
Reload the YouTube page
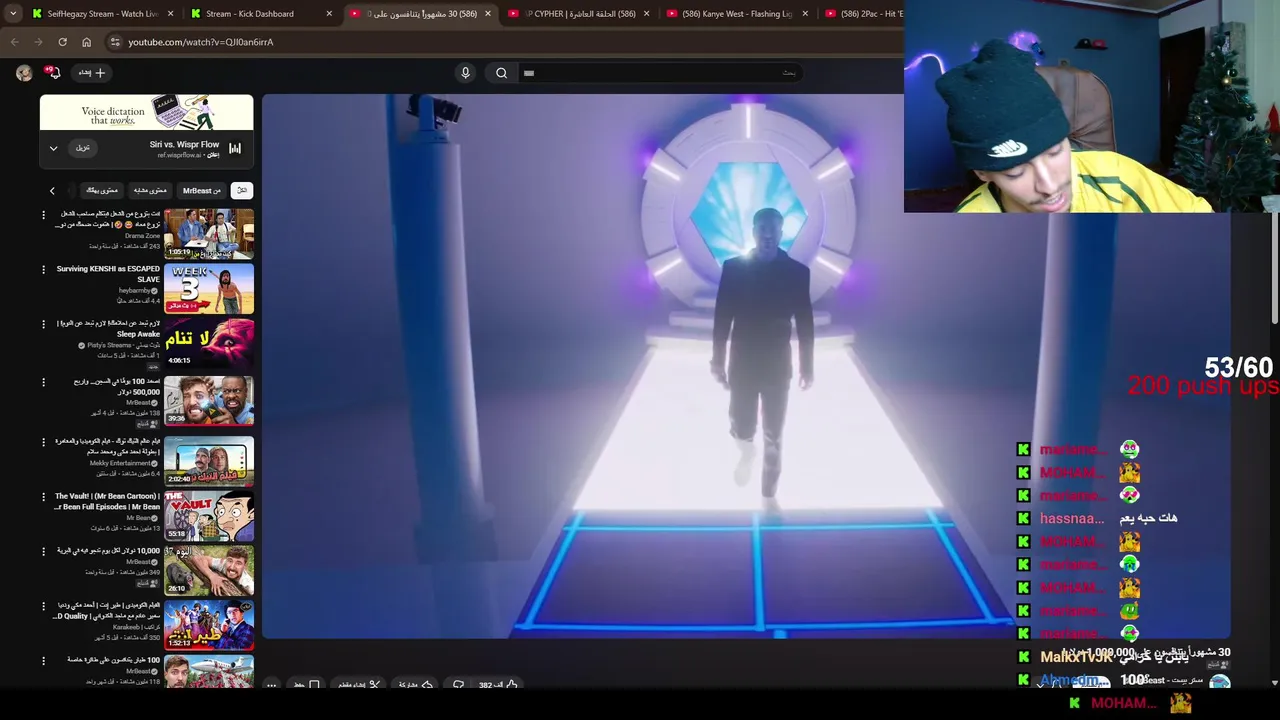tap(62, 42)
